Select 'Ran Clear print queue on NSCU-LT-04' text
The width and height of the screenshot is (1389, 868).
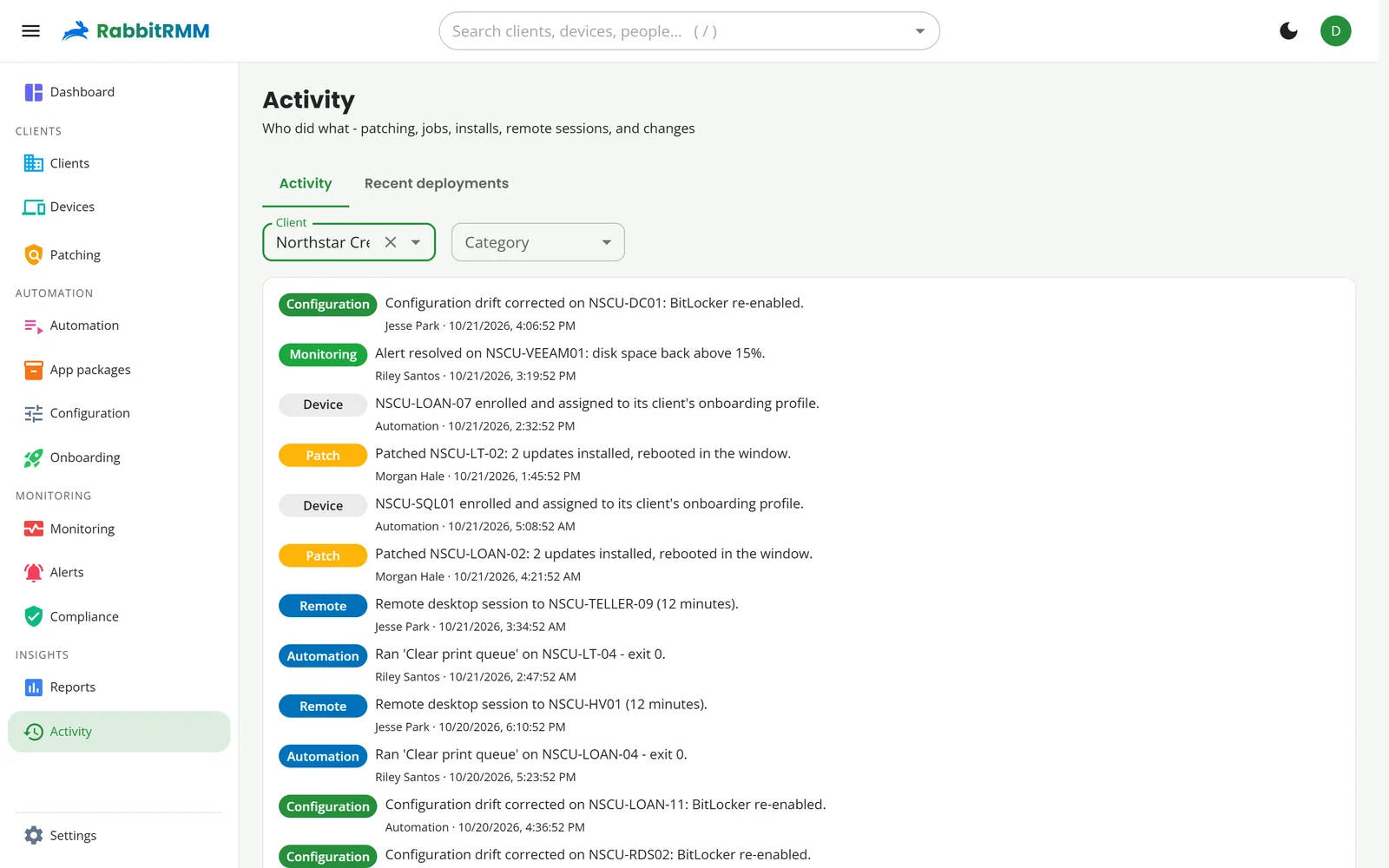coord(520,654)
